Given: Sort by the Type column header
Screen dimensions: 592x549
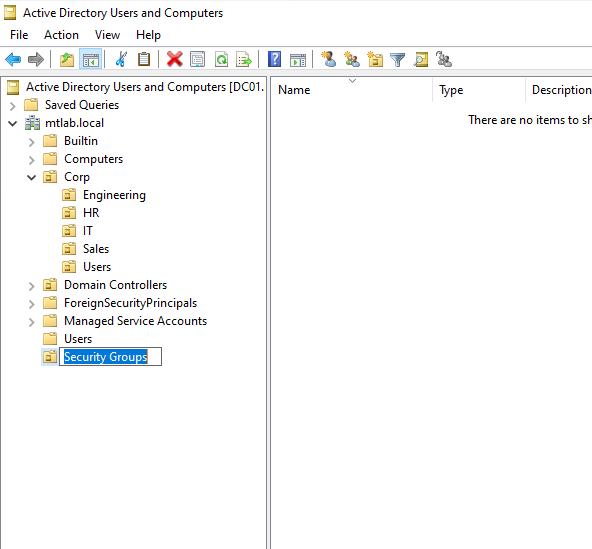Looking at the screenshot, I should [x=479, y=90].
